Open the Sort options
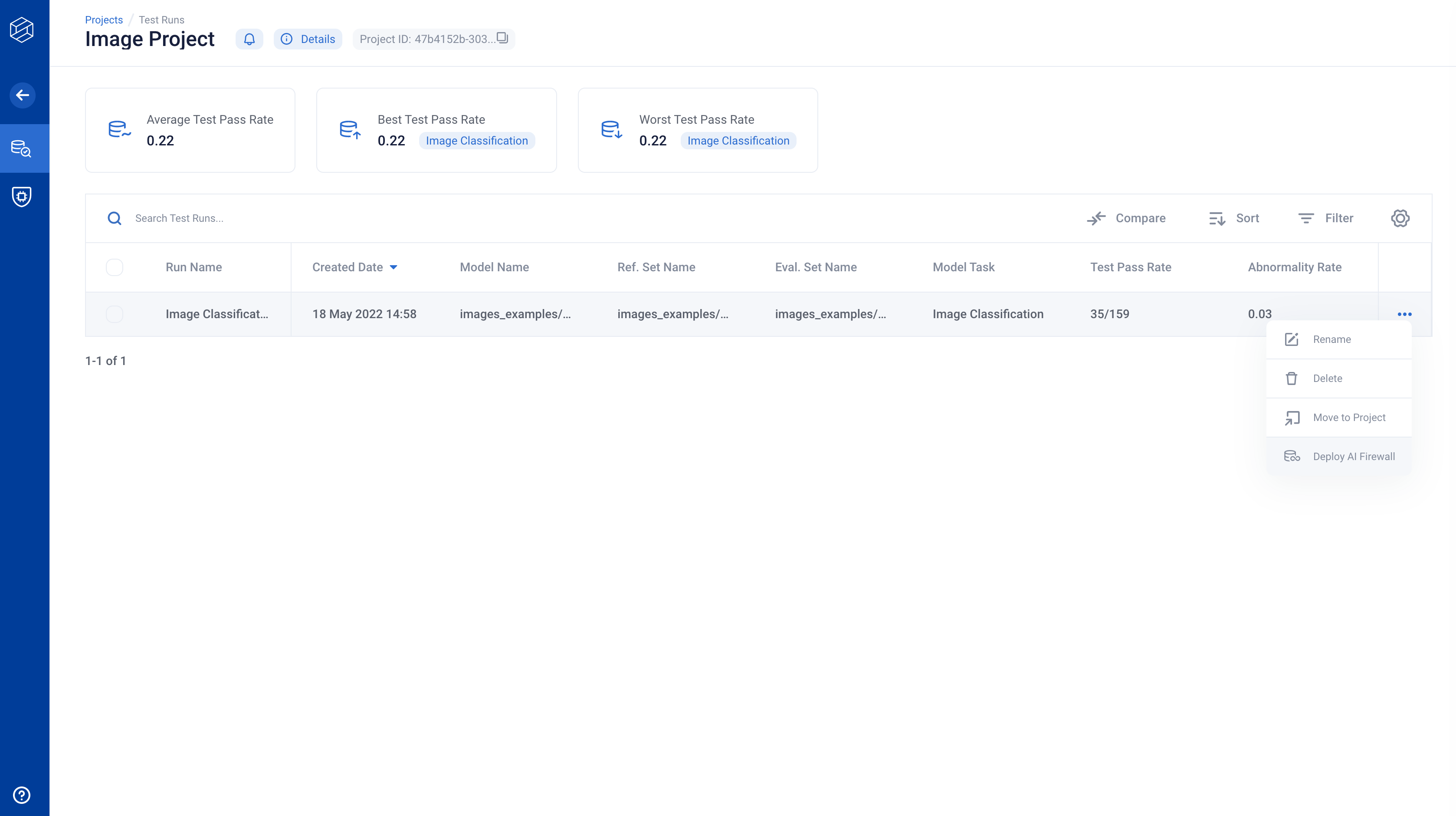Image resolution: width=1456 pixels, height=816 pixels. tap(1234, 218)
